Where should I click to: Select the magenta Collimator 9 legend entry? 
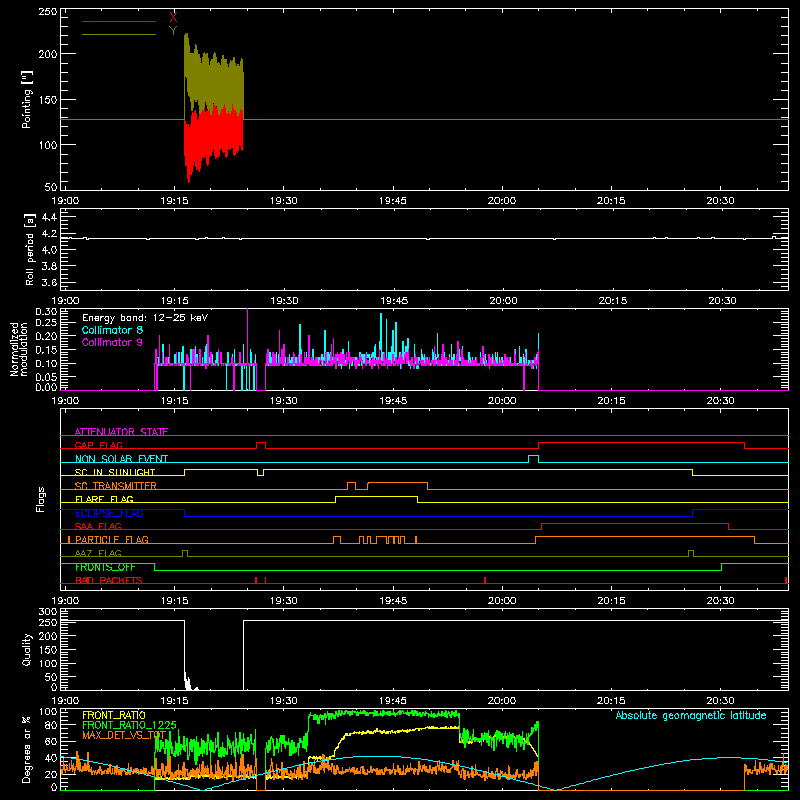click(112, 342)
